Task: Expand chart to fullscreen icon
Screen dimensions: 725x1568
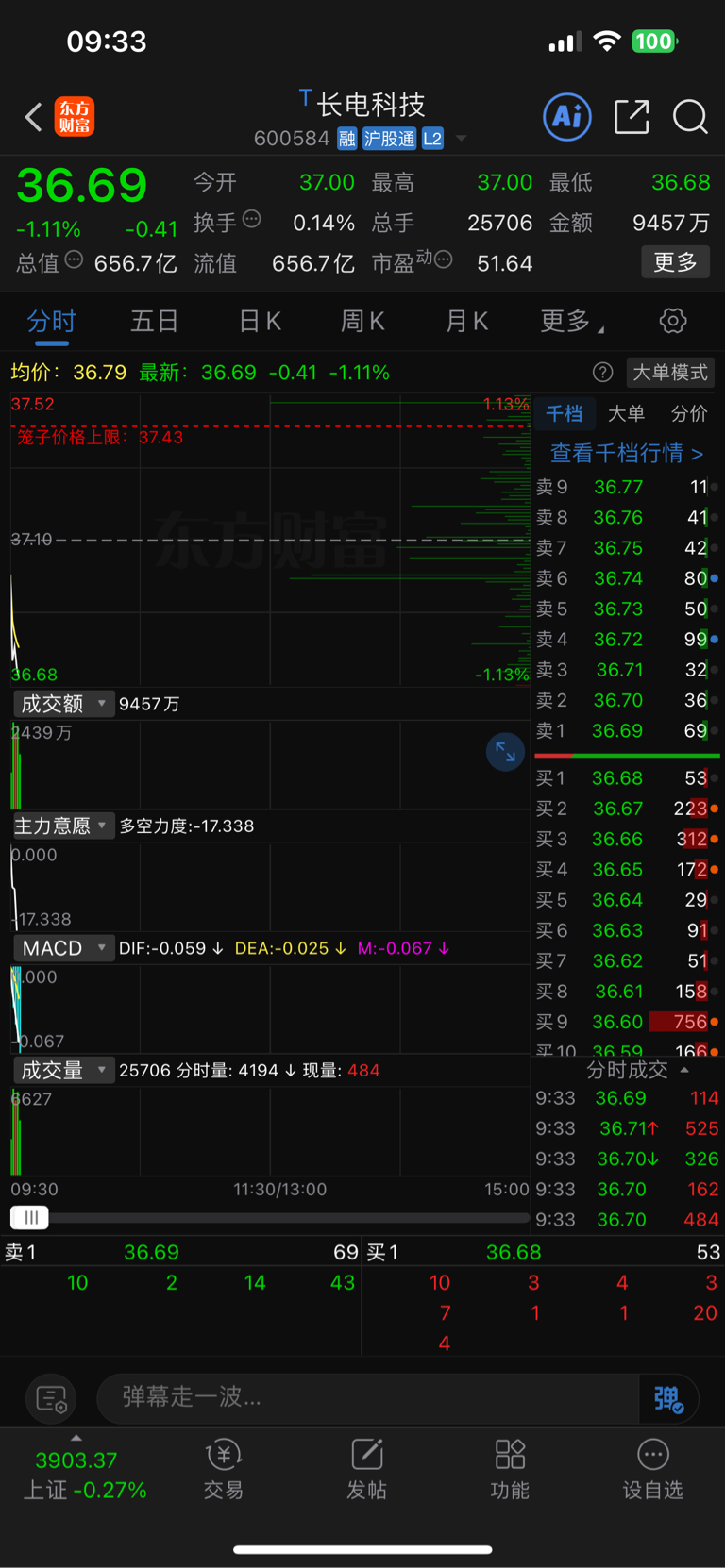Action: [x=505, y=752]
